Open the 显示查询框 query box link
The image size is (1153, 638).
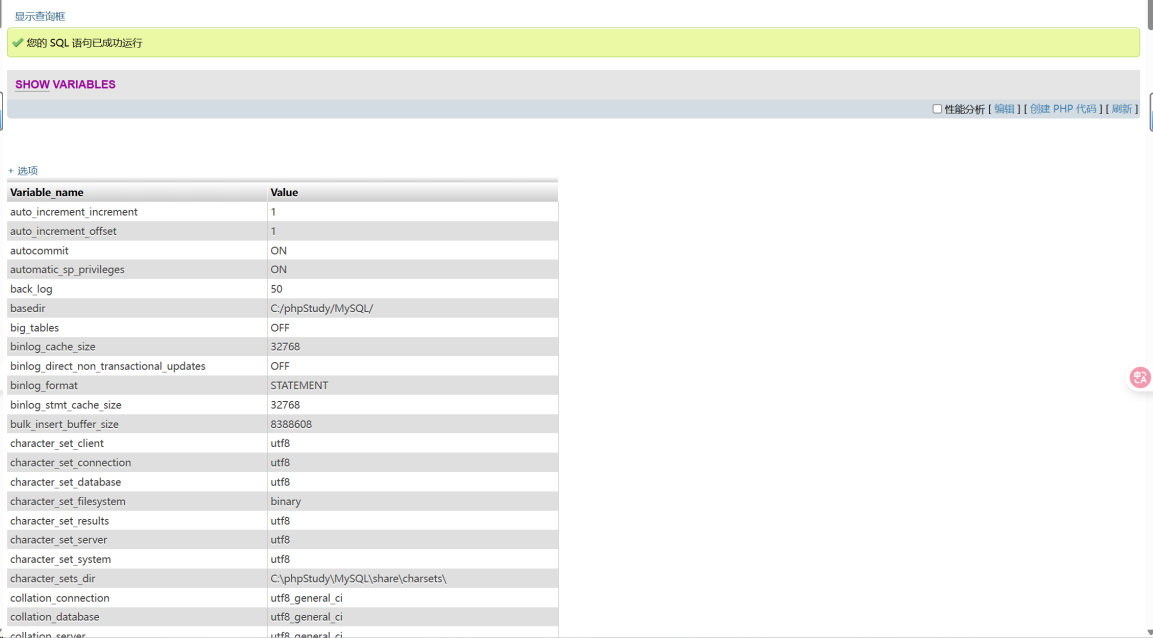coord(40,17)
